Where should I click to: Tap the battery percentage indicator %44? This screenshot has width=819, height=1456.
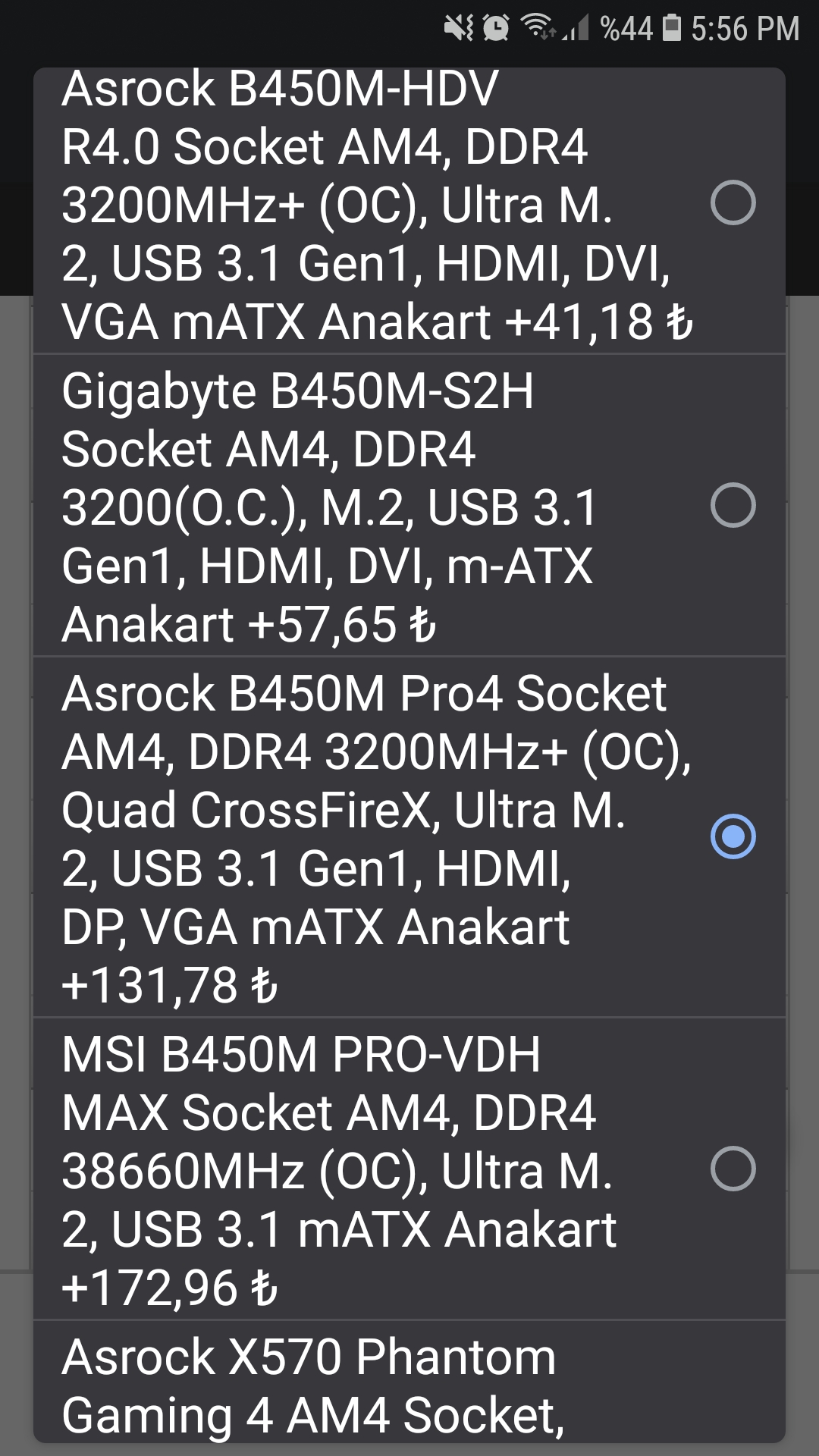click(x=626, y=29)
